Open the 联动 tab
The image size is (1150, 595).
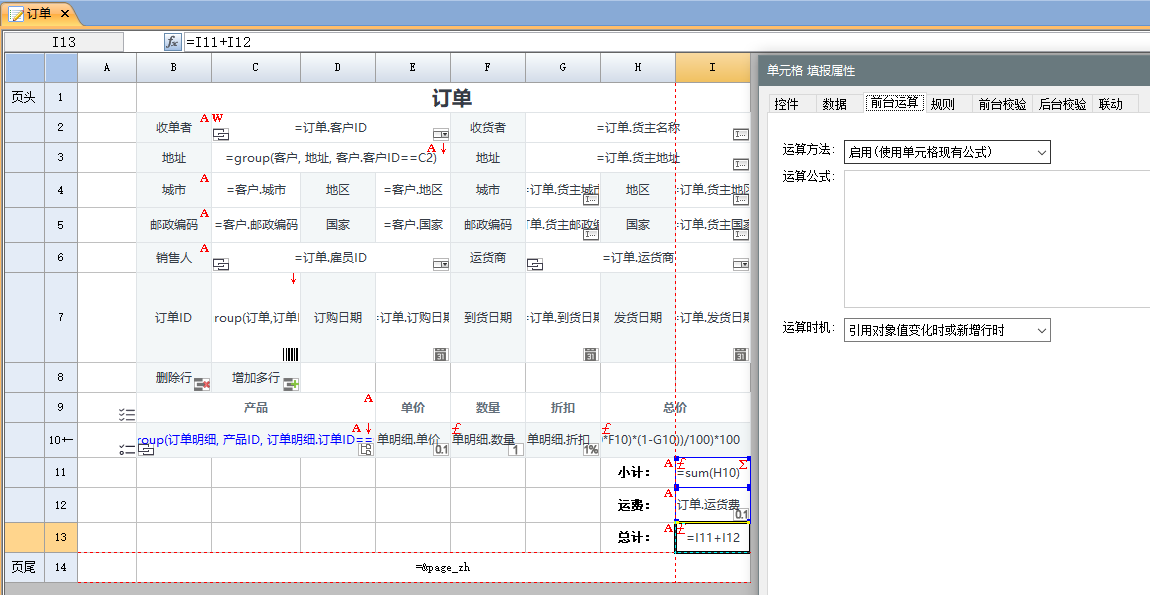tap(1110, 104)
